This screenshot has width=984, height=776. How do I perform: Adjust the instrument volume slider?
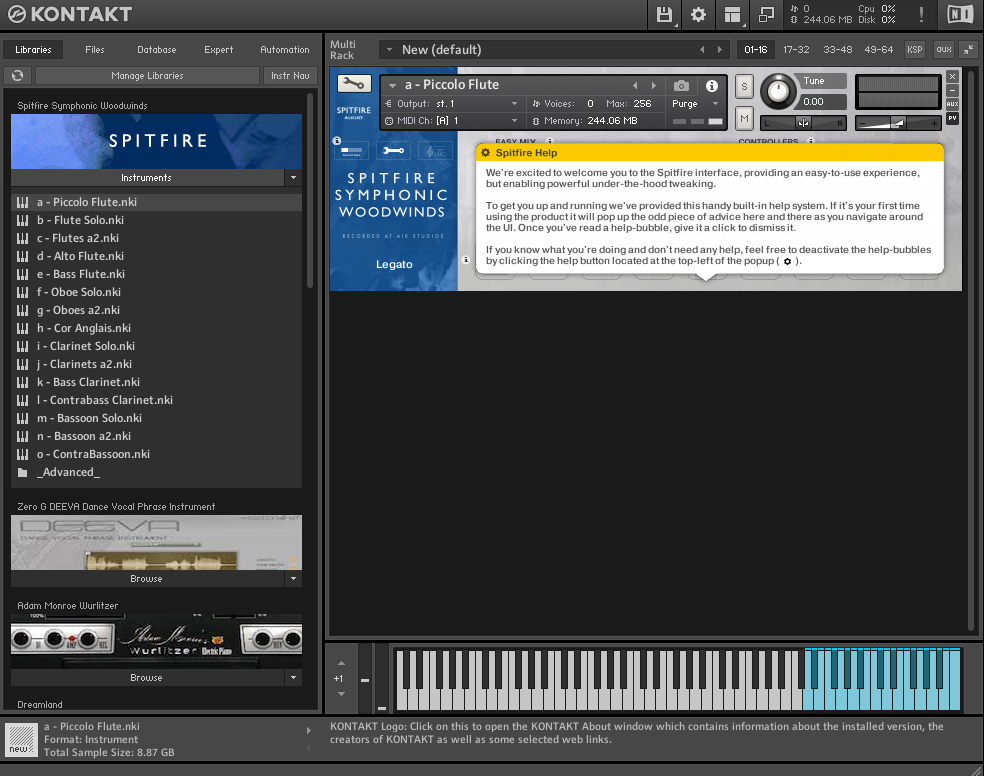pyautogui.click(x=898, y=123)
